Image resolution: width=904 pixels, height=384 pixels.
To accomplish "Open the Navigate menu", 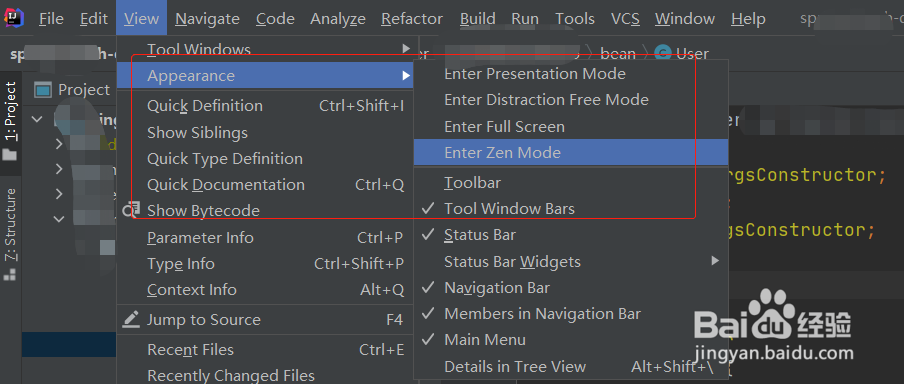I will pos(208,18).
